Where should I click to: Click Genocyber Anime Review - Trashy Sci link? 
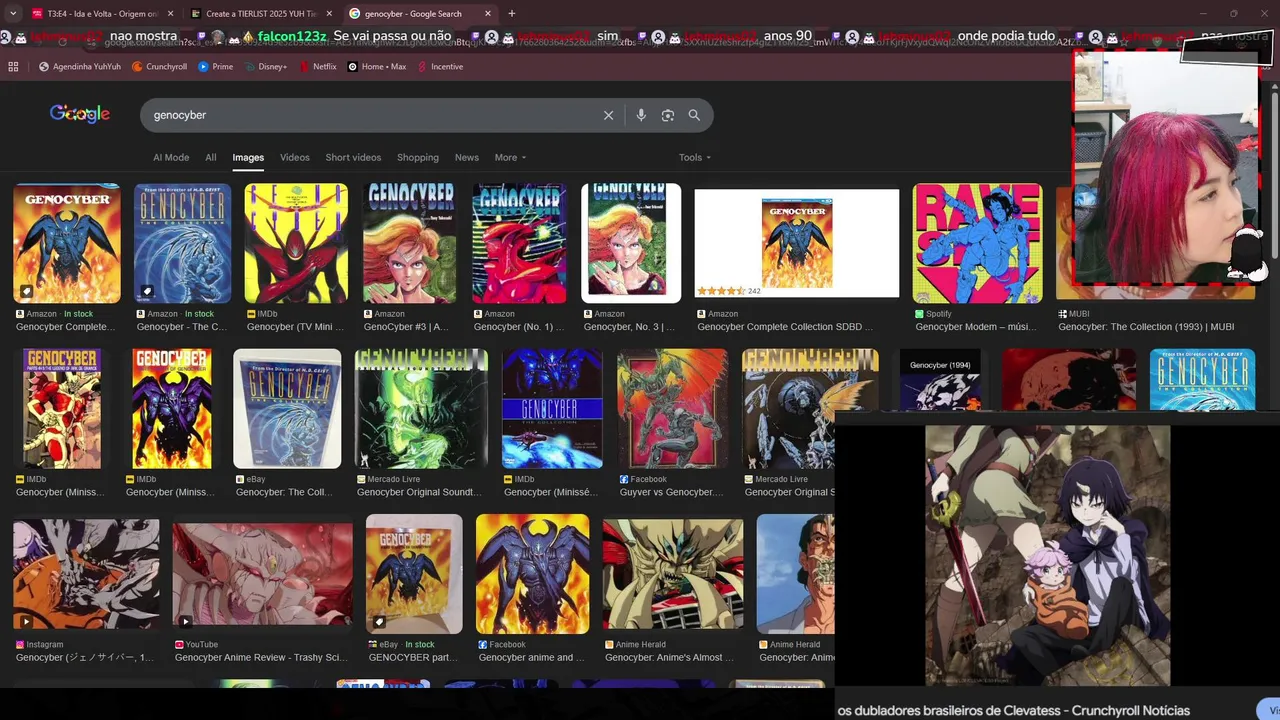(262, 658)
